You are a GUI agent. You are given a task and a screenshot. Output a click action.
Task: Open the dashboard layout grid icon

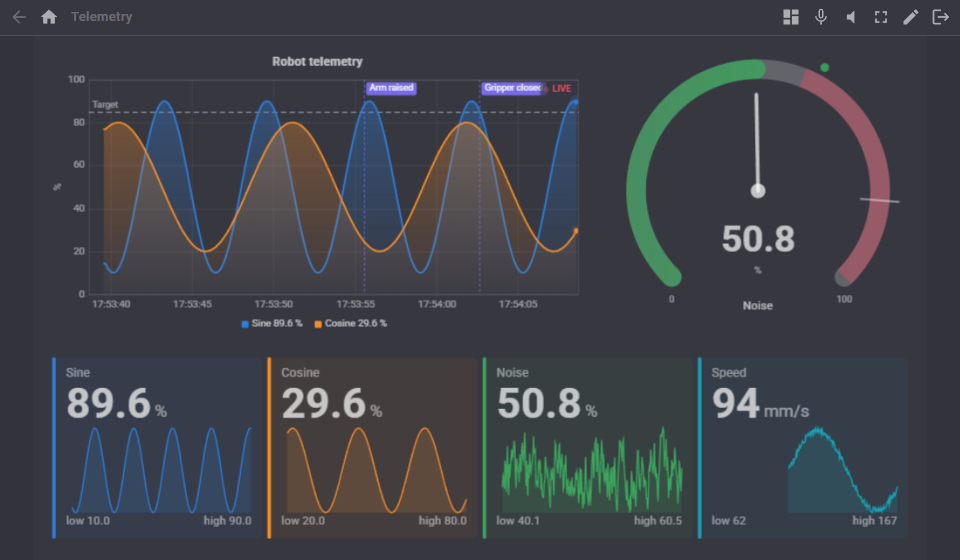pos(791,17)
